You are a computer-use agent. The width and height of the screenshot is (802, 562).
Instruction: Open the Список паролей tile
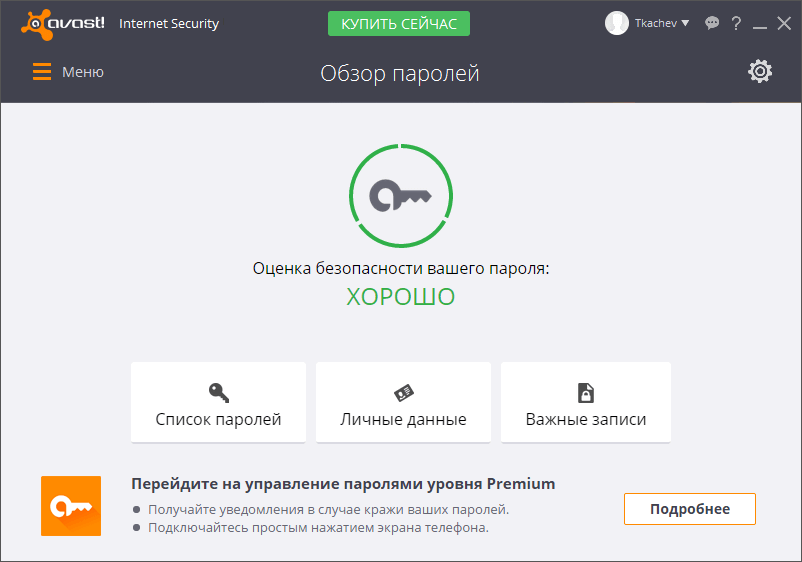pos(218,402)
